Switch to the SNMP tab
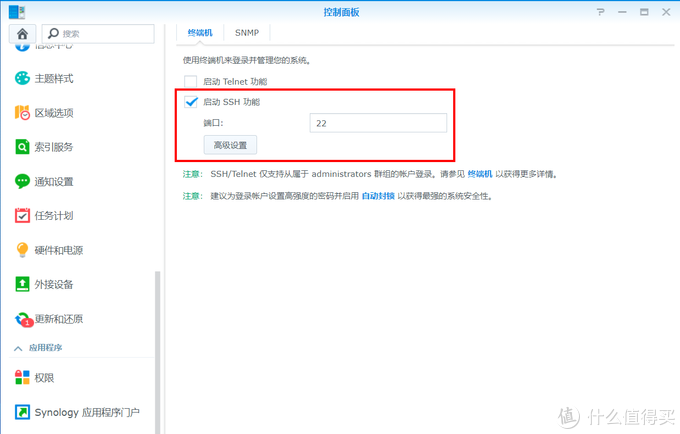Viewport: 680px width, 434px height. (247, 33)
